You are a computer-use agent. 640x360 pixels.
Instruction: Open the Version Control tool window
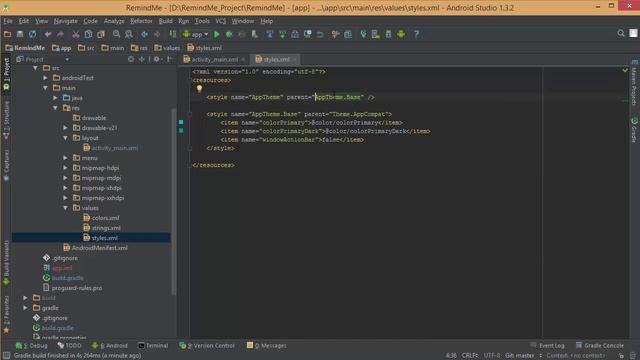207,345
